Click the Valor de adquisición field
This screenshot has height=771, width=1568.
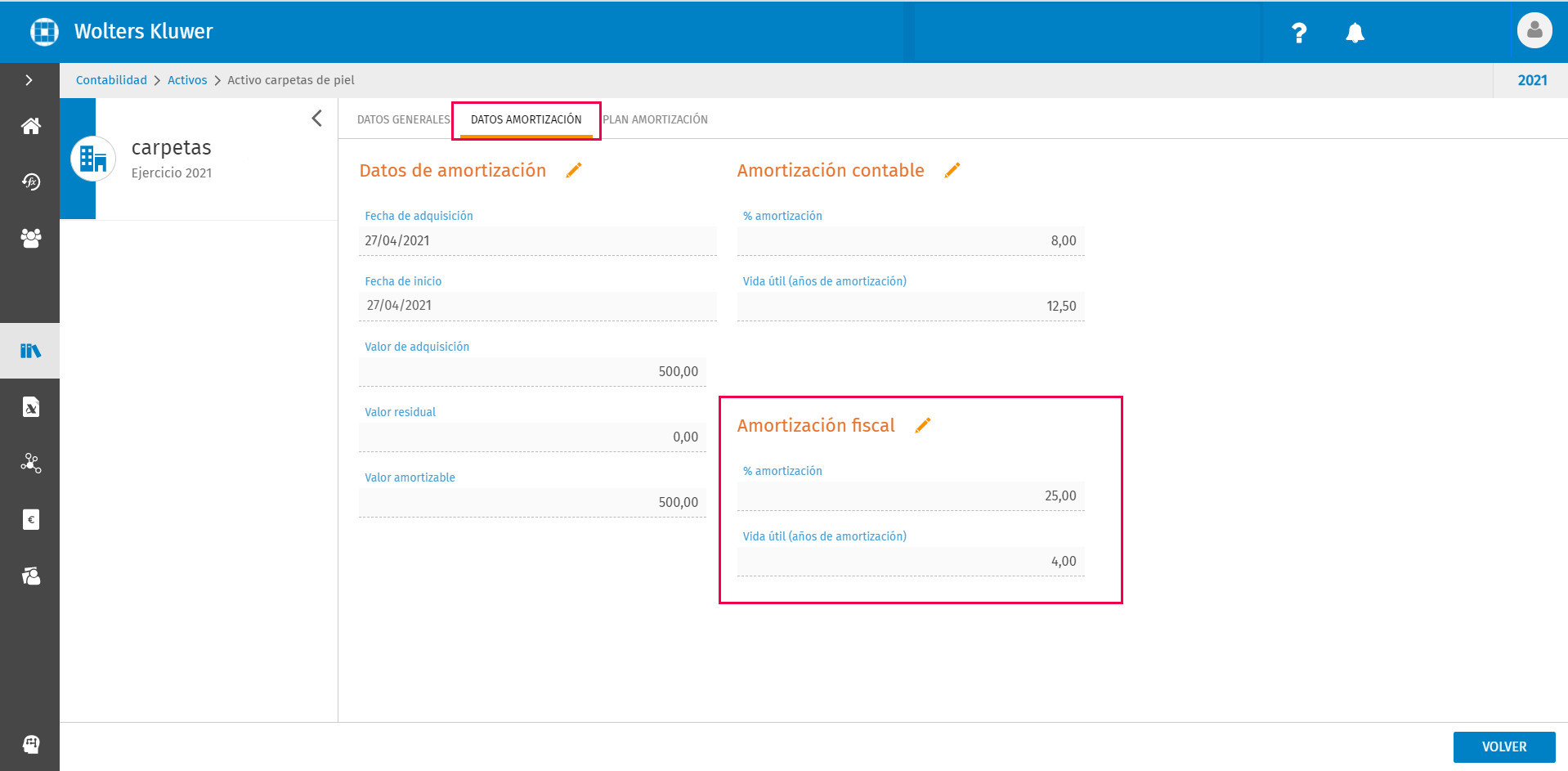click(532, 371)
